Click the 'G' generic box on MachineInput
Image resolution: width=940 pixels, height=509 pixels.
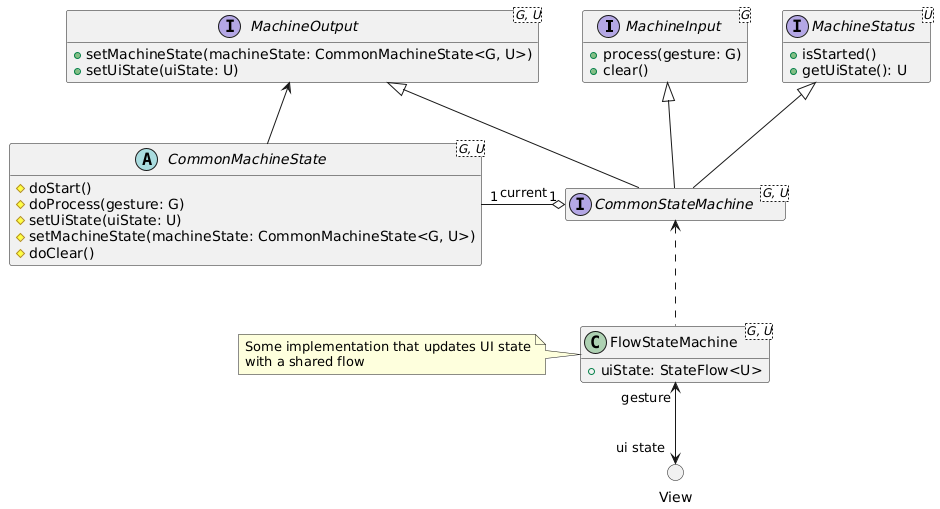(x=745, y=15)
